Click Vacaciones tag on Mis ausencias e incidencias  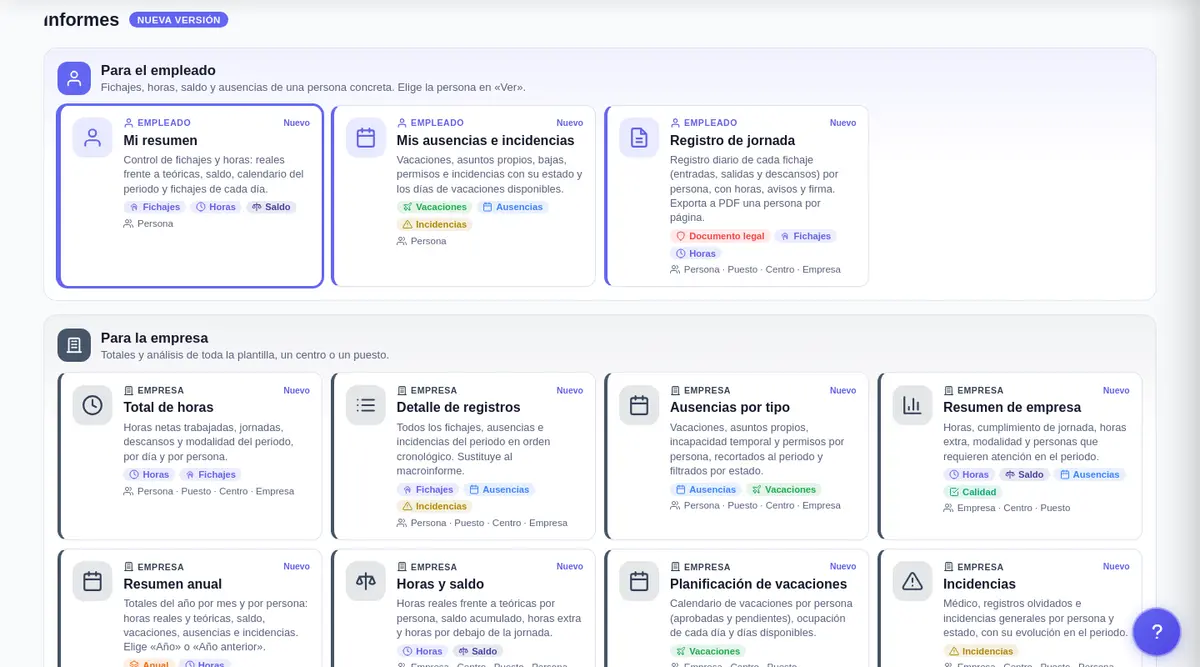(434, 207)
